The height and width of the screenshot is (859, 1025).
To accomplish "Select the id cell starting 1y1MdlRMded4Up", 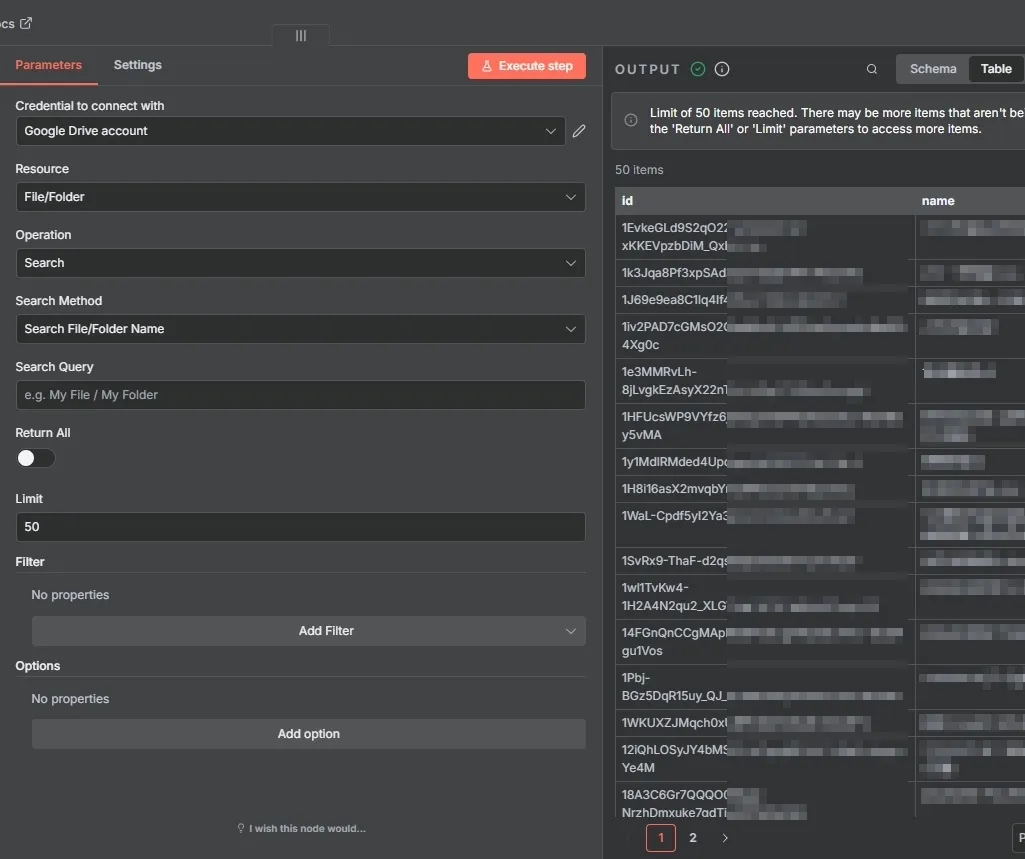I will tap(765, 462).
